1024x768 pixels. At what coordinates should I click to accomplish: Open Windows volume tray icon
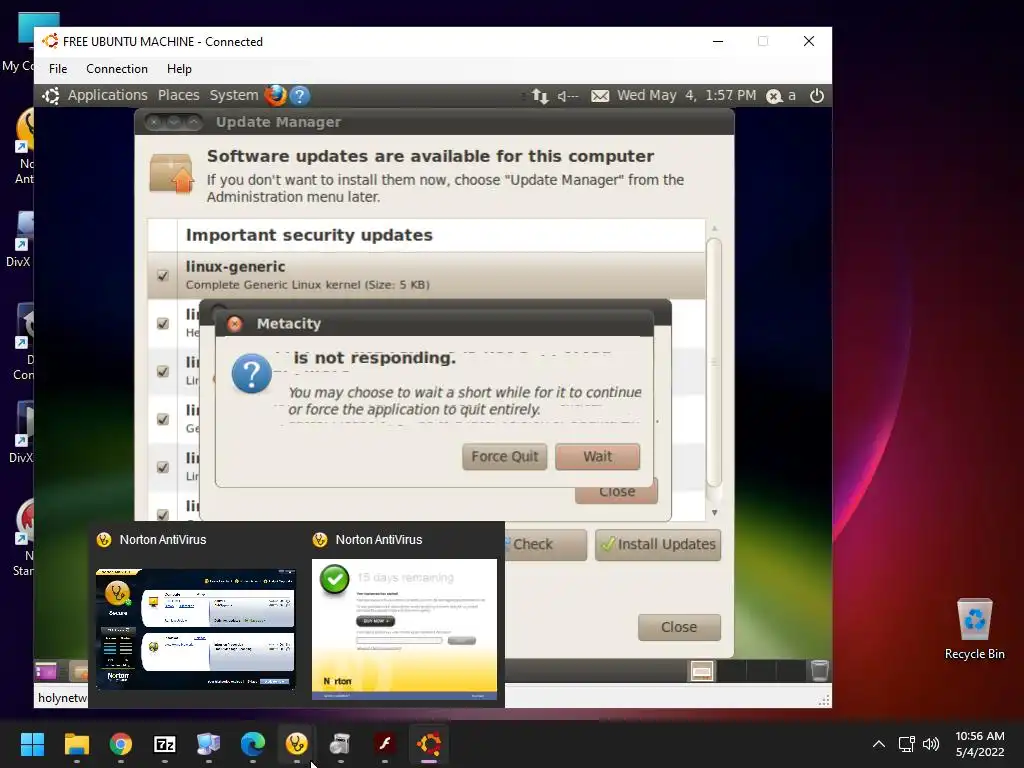tap(931, 744)
